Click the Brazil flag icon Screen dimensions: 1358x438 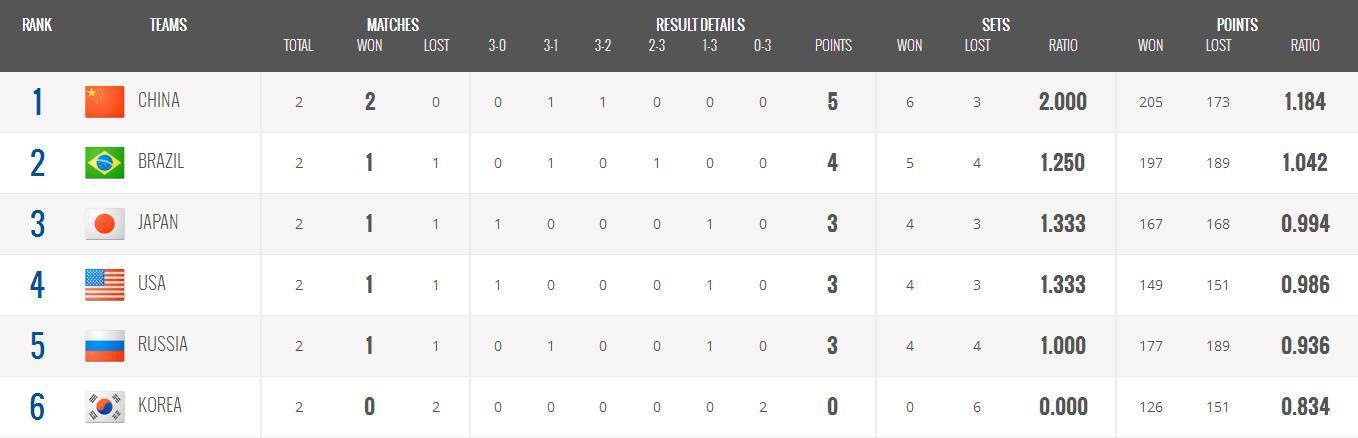click(104, 162)
